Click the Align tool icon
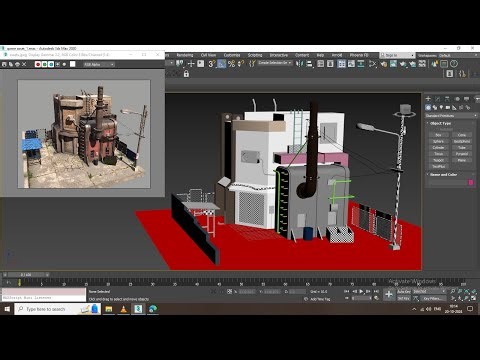 click(309, 63)
